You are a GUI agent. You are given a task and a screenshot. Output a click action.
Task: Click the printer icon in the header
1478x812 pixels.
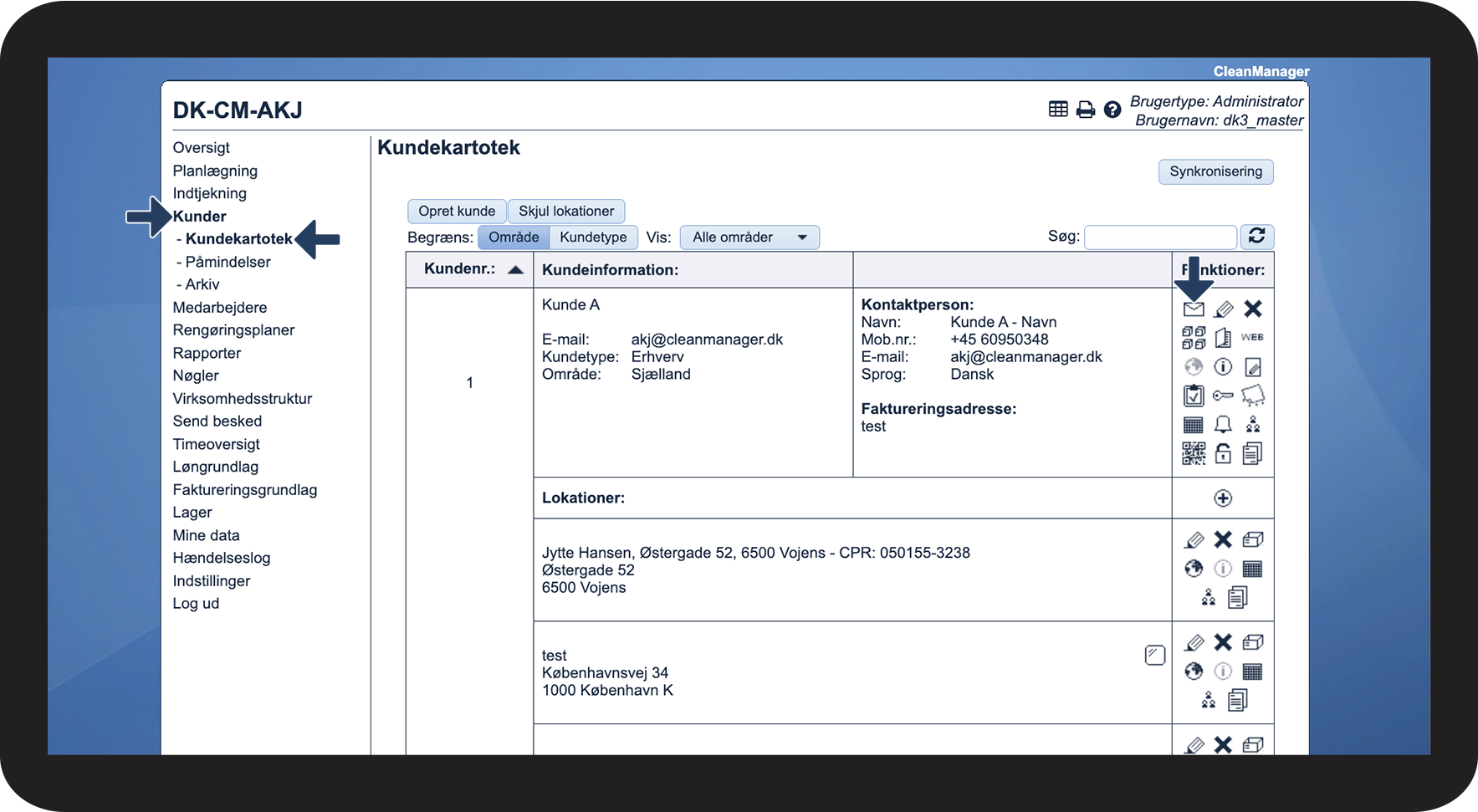[1086, 110]
